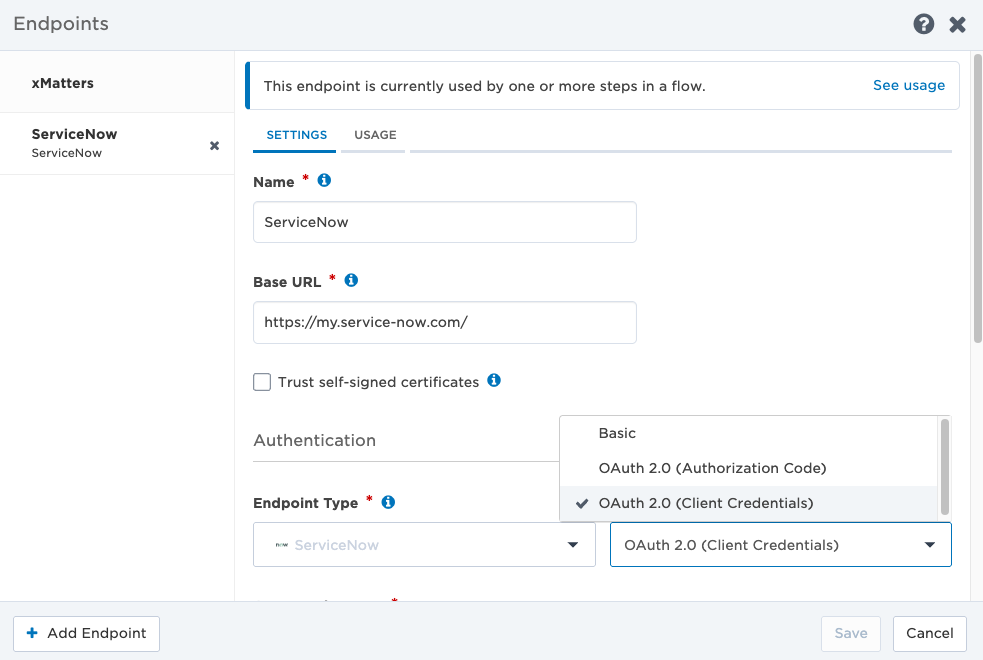The image size is (983, 660).
Task: Remove the ServiceNow endpoint with its x icon
Action: pos(214,145)
